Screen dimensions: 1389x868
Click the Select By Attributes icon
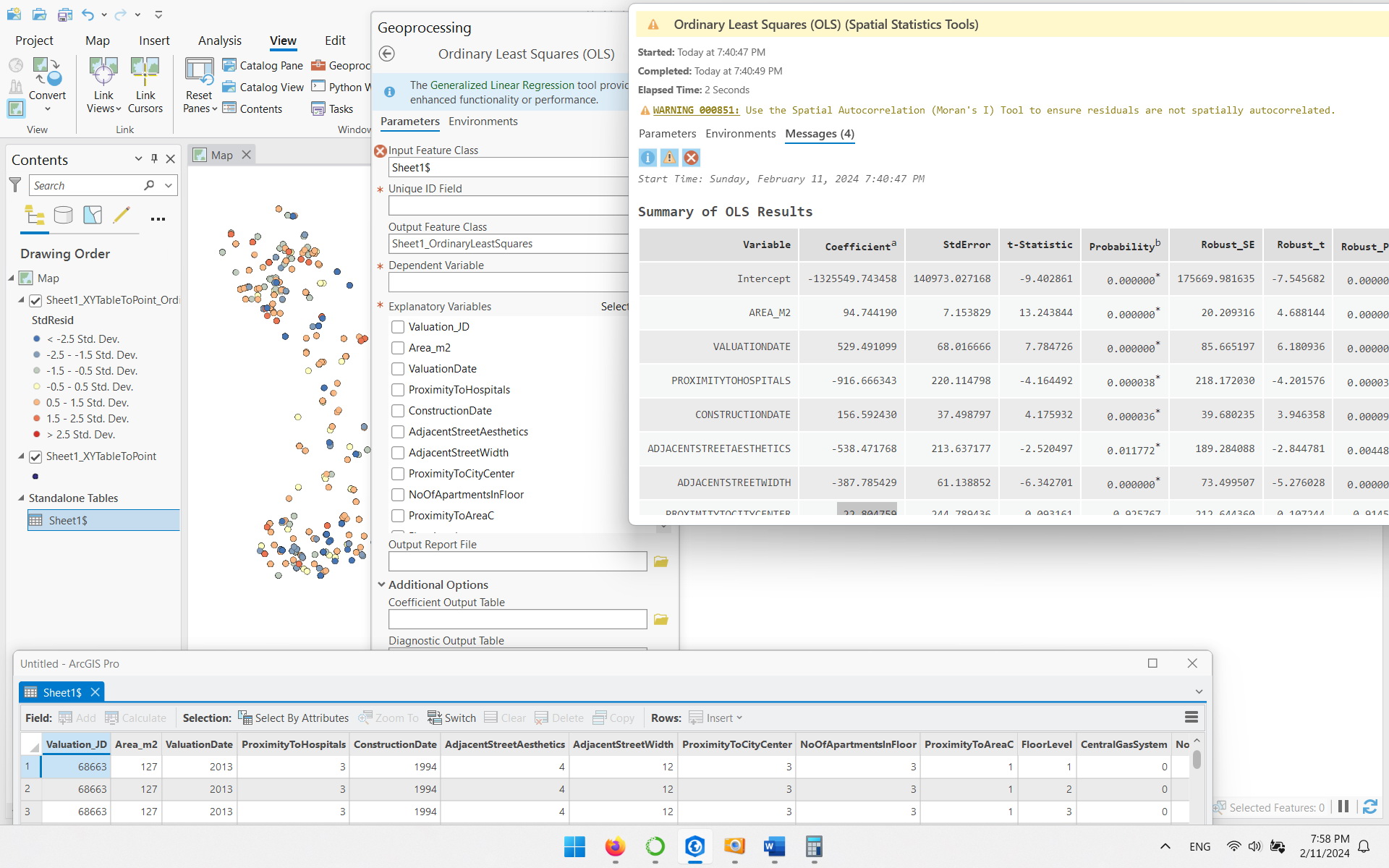click(245, 718)
